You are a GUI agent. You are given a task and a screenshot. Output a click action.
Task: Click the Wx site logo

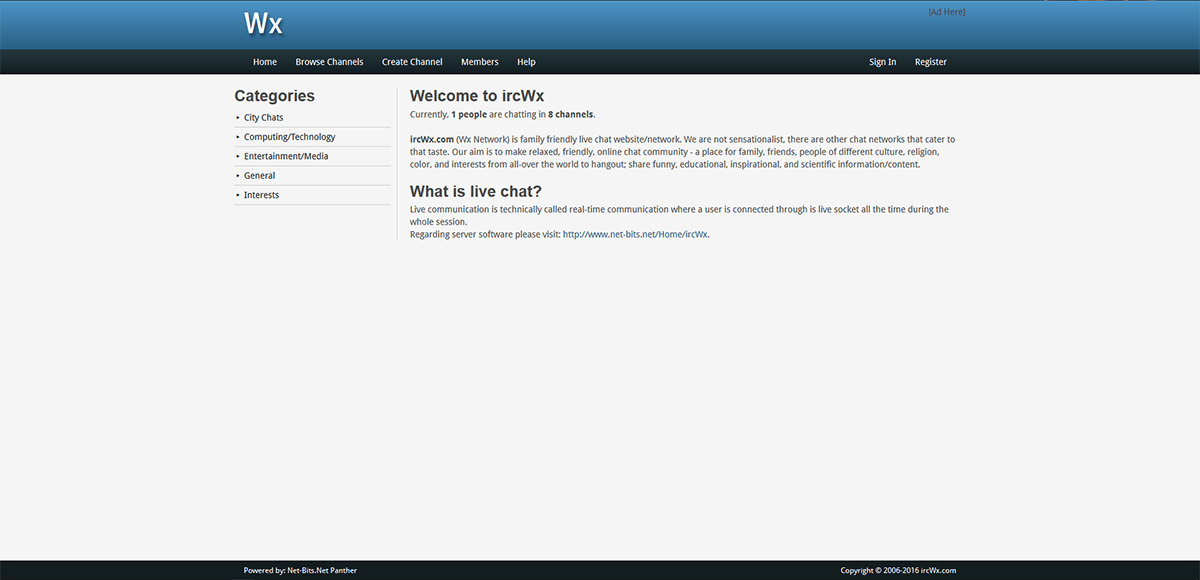pyautogui.click(x=263, y=23)
